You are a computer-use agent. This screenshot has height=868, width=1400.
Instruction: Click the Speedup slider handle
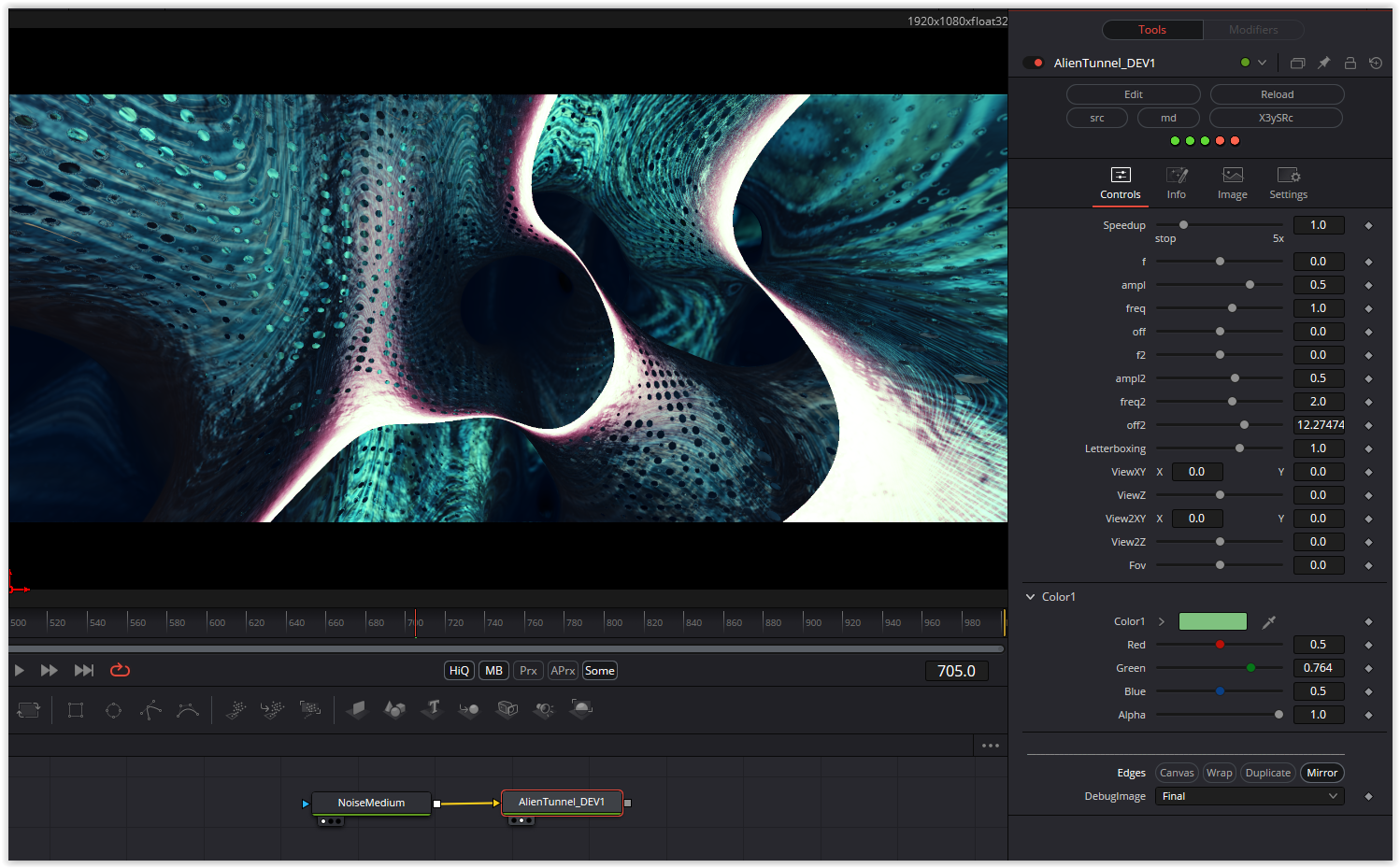(1183, 225)
